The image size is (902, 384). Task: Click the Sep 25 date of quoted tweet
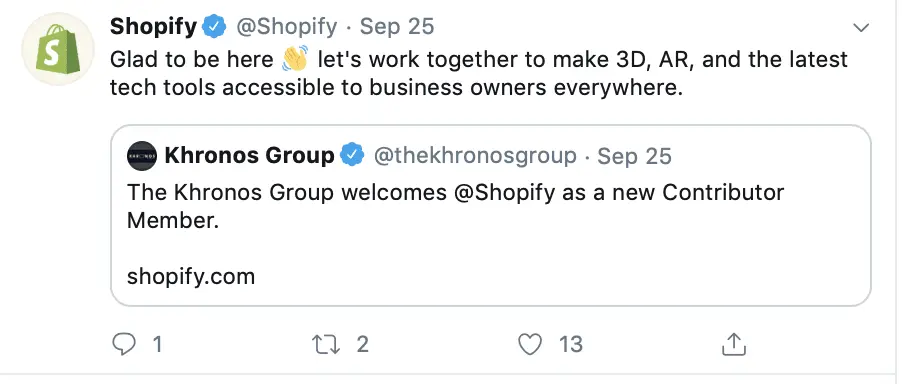[x=635, y=156]
